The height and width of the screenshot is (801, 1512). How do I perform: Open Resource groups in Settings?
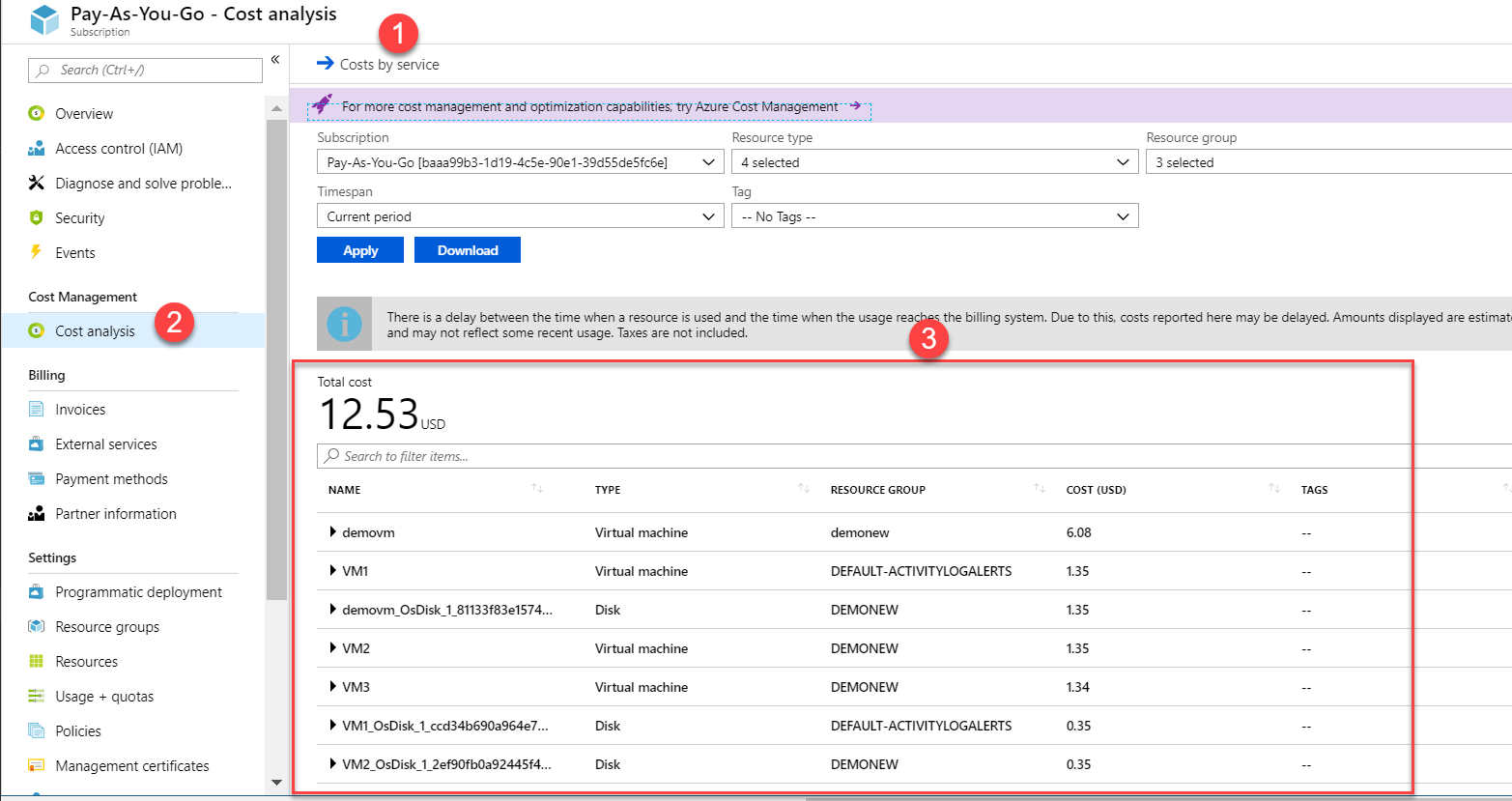(107, 627)
